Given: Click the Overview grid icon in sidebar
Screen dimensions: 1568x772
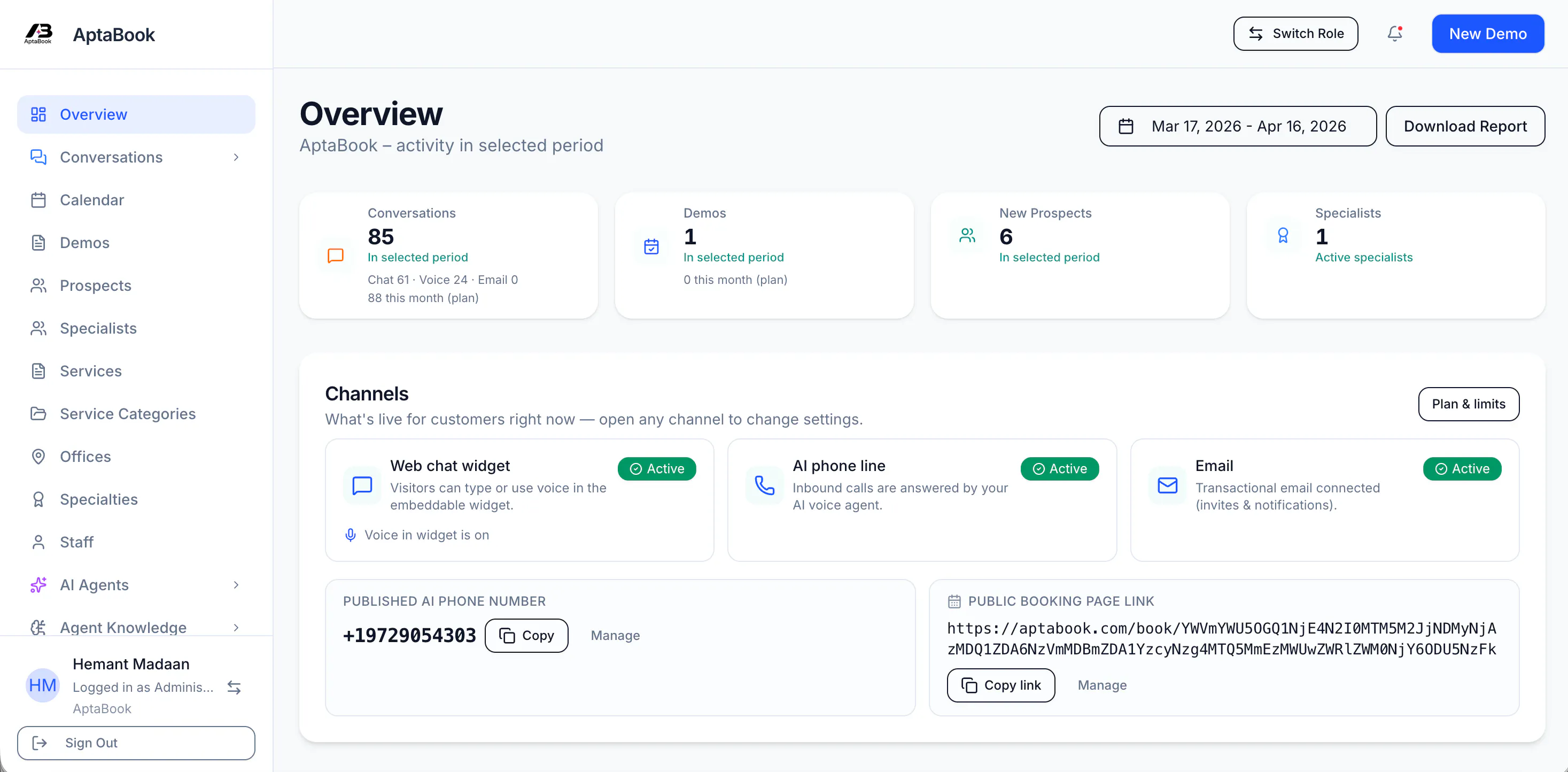Looking at the screenshot, I should [x=38, y=114].
